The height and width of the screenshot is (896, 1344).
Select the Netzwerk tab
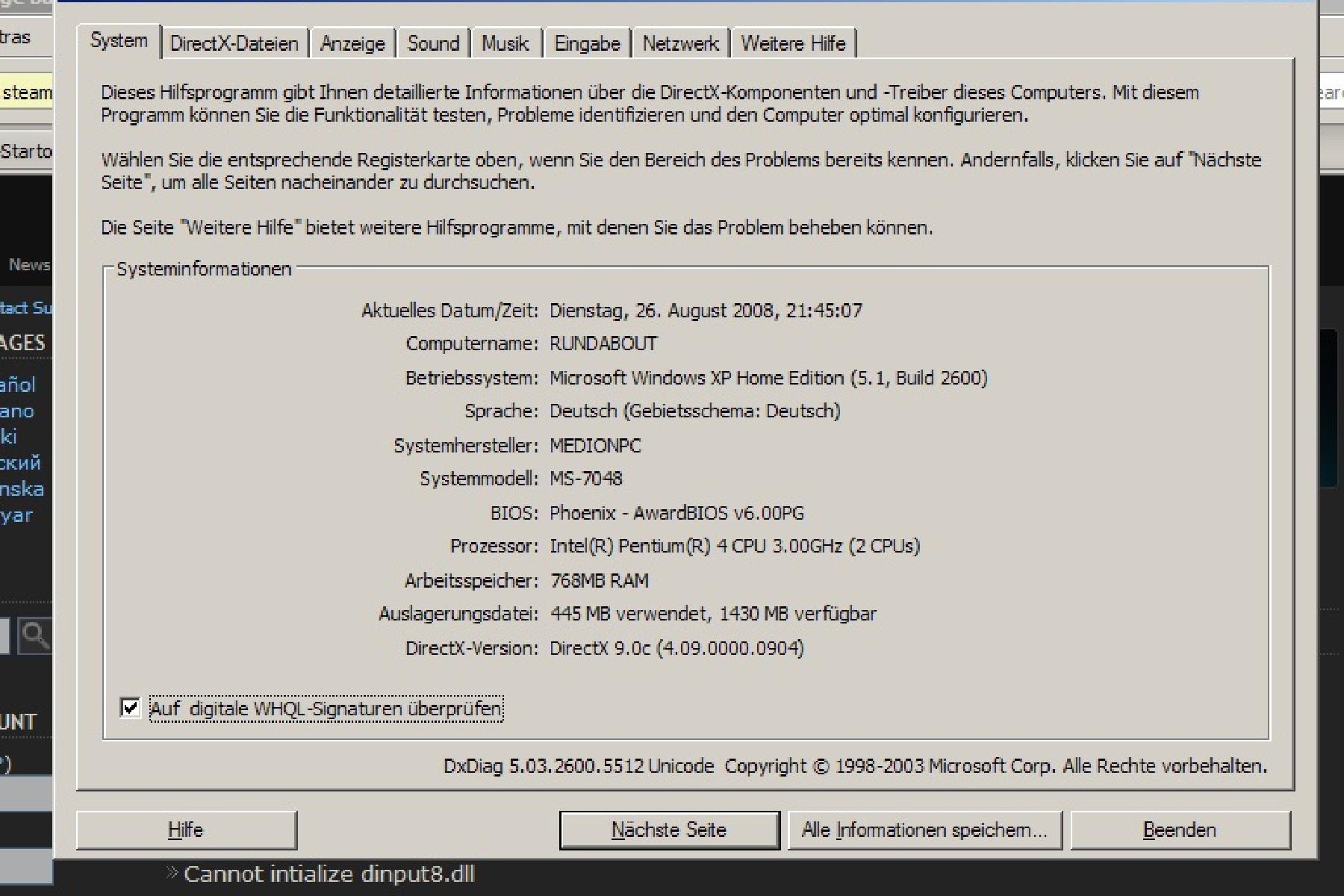coord(680,44)
